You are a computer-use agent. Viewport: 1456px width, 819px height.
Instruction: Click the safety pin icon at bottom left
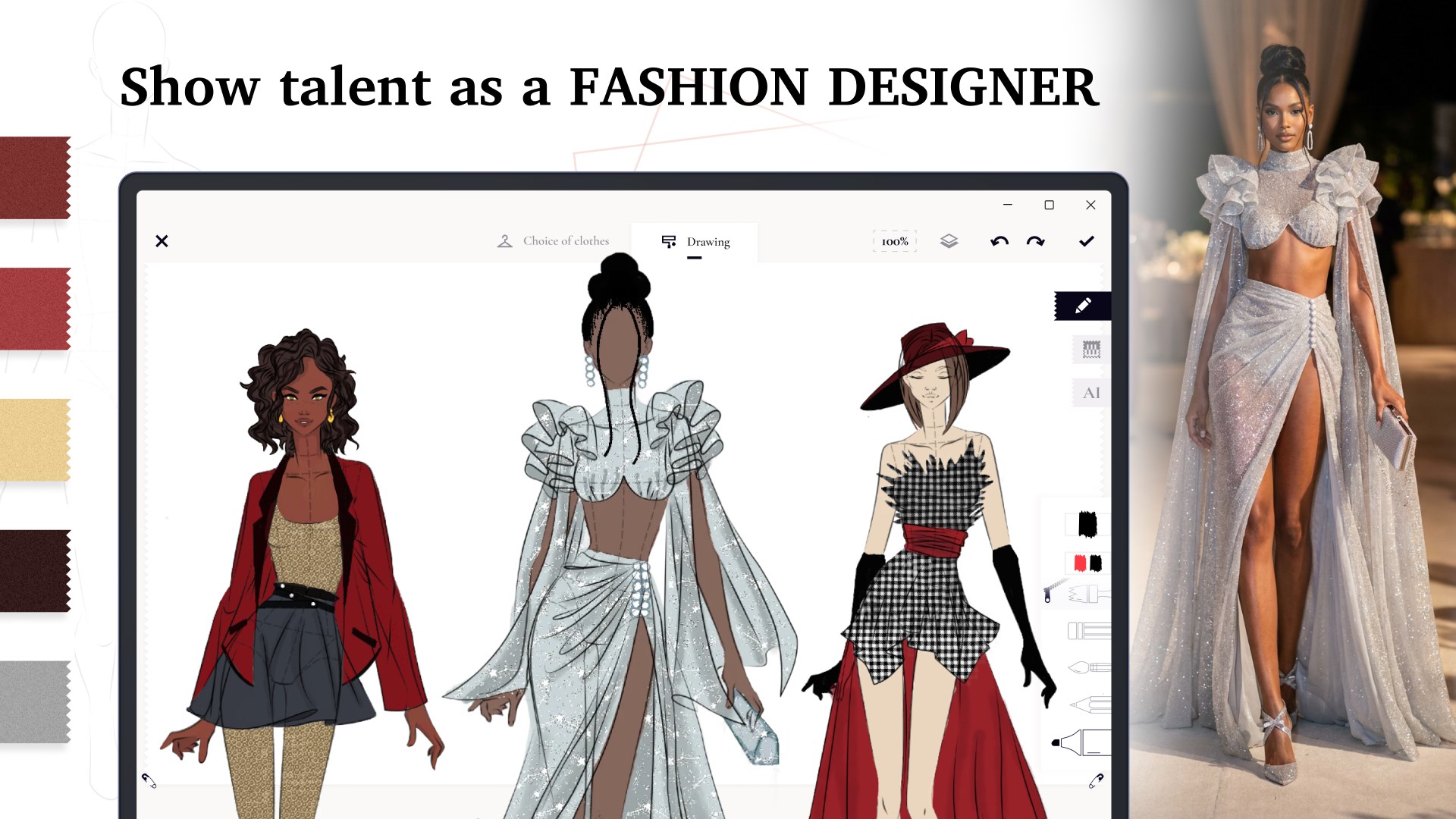[x=149, y=780]
